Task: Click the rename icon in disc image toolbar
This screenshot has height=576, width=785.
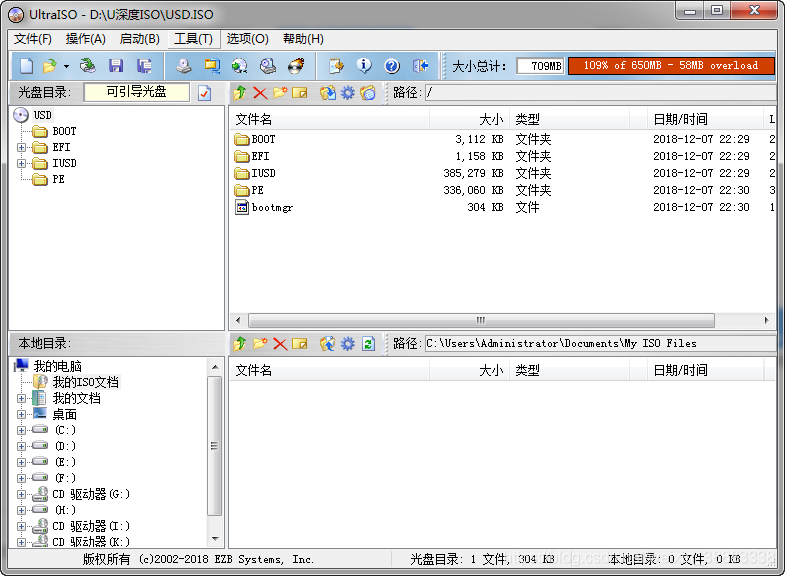Action: click(299, 93)
